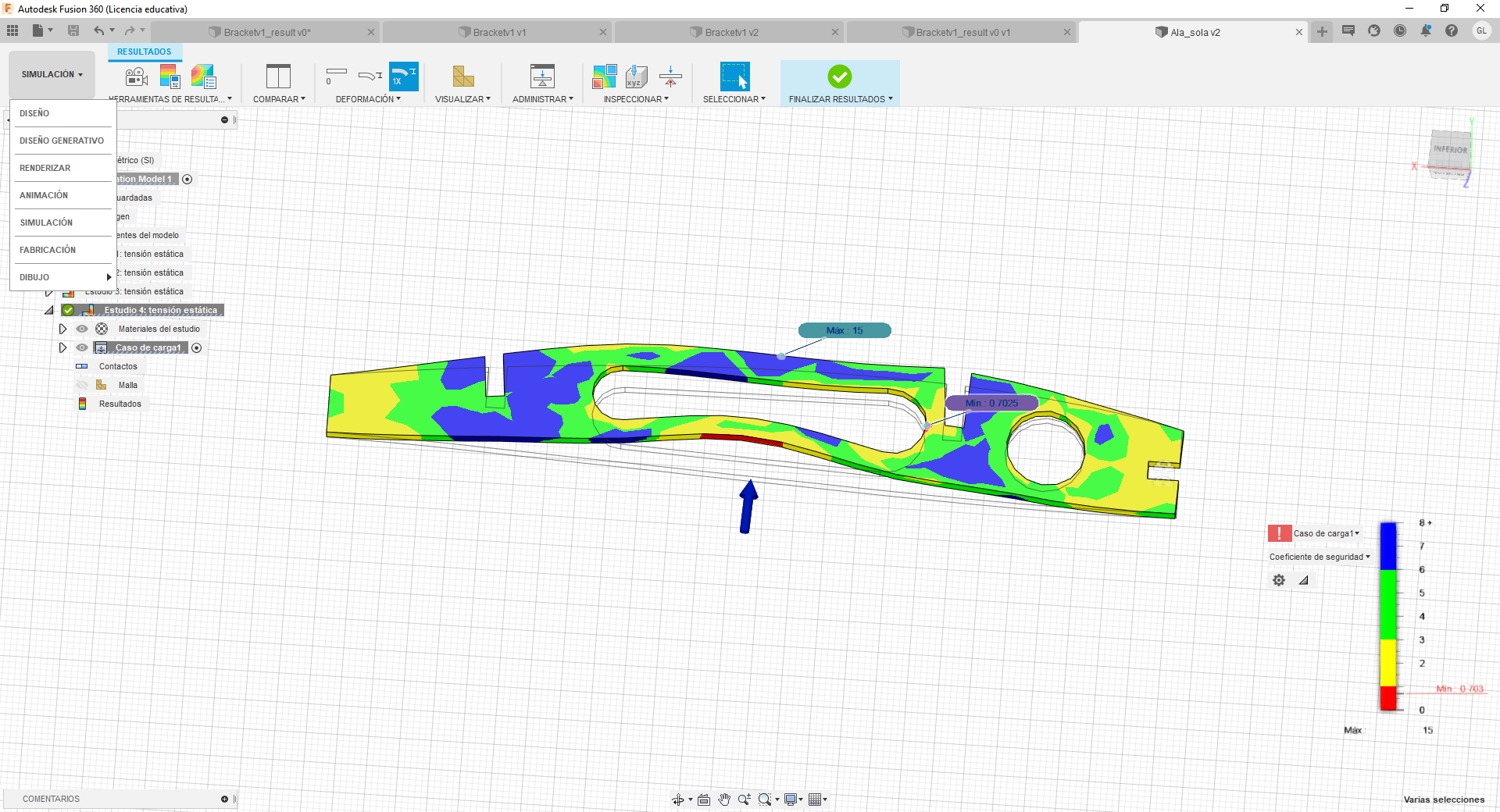Open the Coeficiente de seguridad result dropdown

[1320, 557]
